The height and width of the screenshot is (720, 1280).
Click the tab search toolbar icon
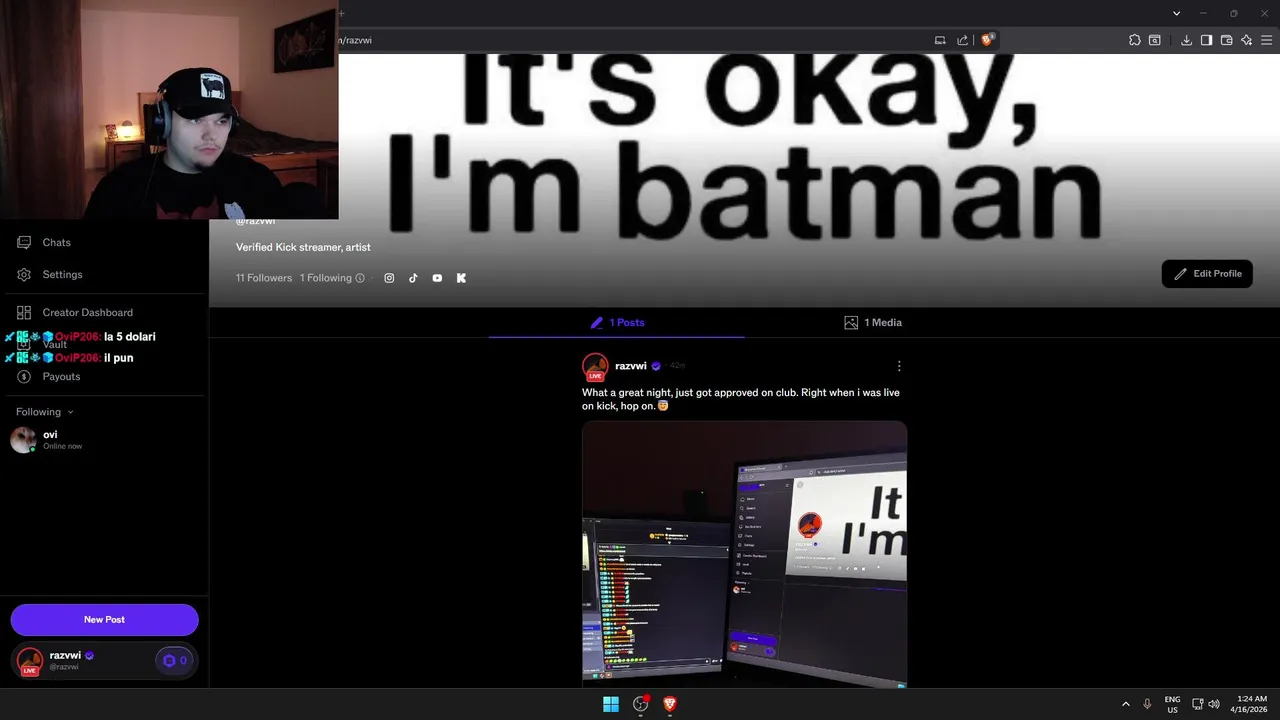tap(1154, 40)
